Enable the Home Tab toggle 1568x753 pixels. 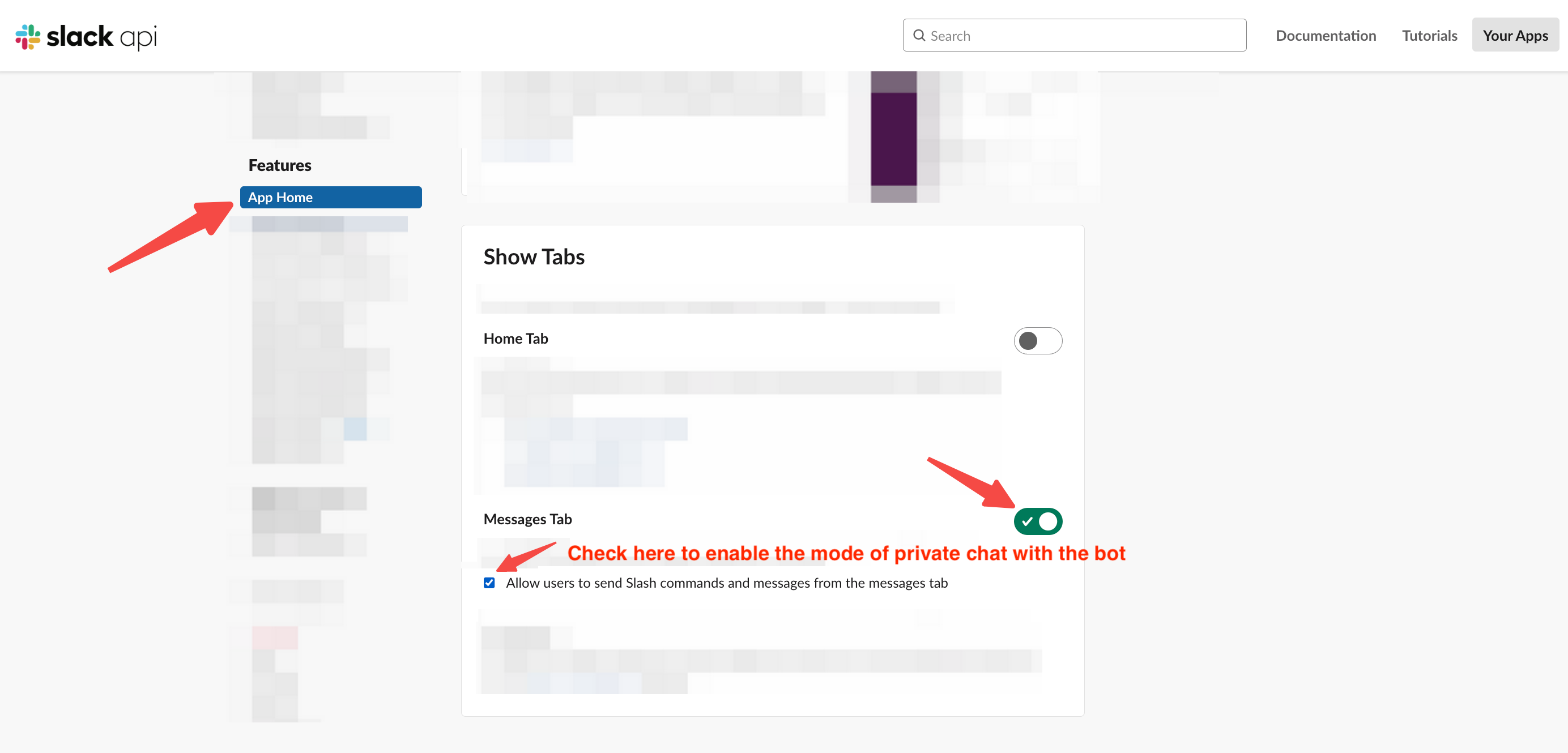click(1038, 341)
